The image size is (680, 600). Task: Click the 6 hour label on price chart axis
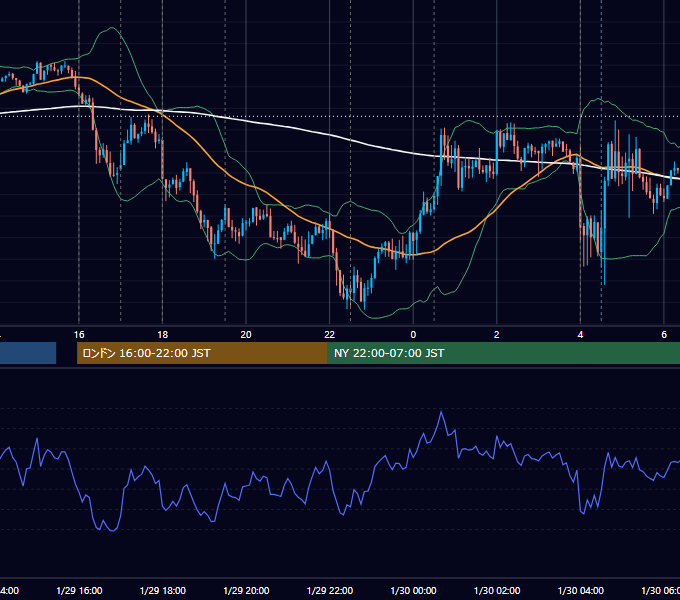664,334
